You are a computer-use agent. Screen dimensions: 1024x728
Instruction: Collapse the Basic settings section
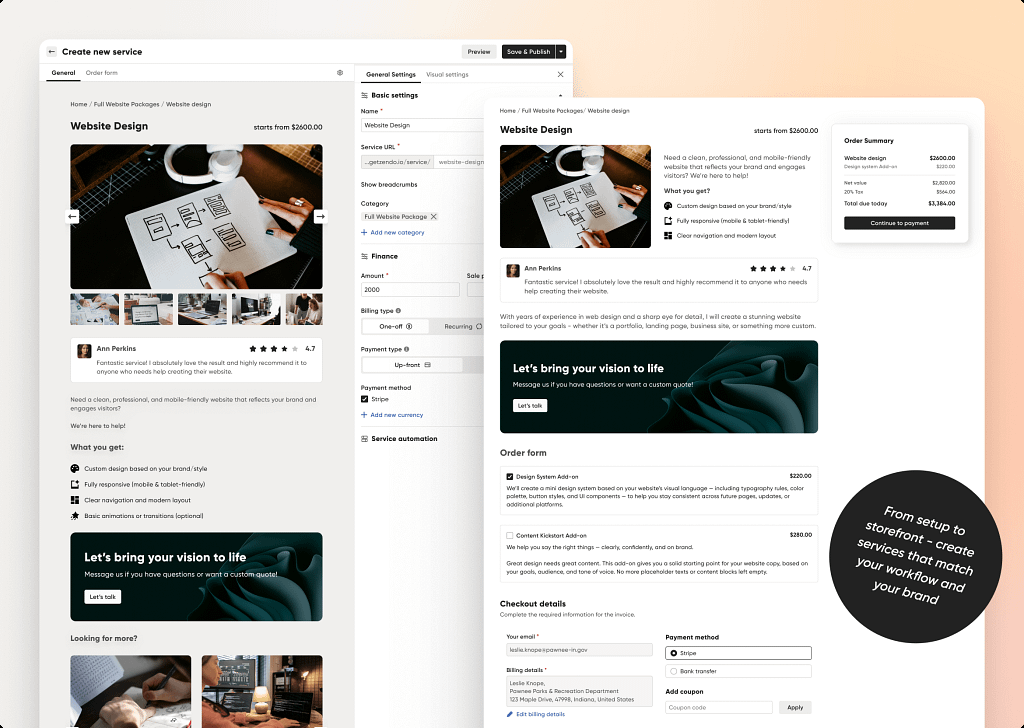[x=560, y=95]
